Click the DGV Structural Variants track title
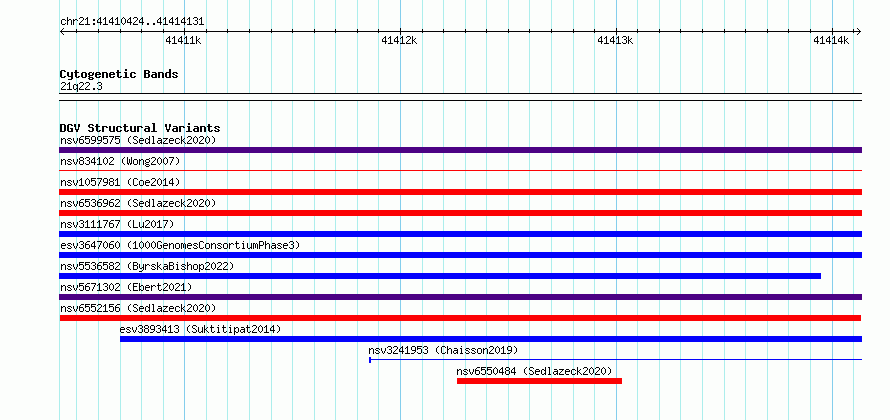 point(140,128)
